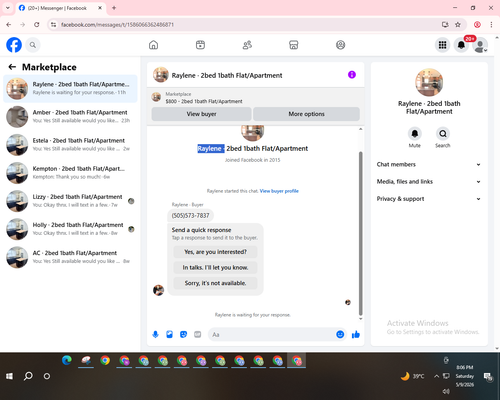The width and height of the screenshot is (500, 400).
Task: Open the Friends icon in top navigation
Action: tap(247, 45)
